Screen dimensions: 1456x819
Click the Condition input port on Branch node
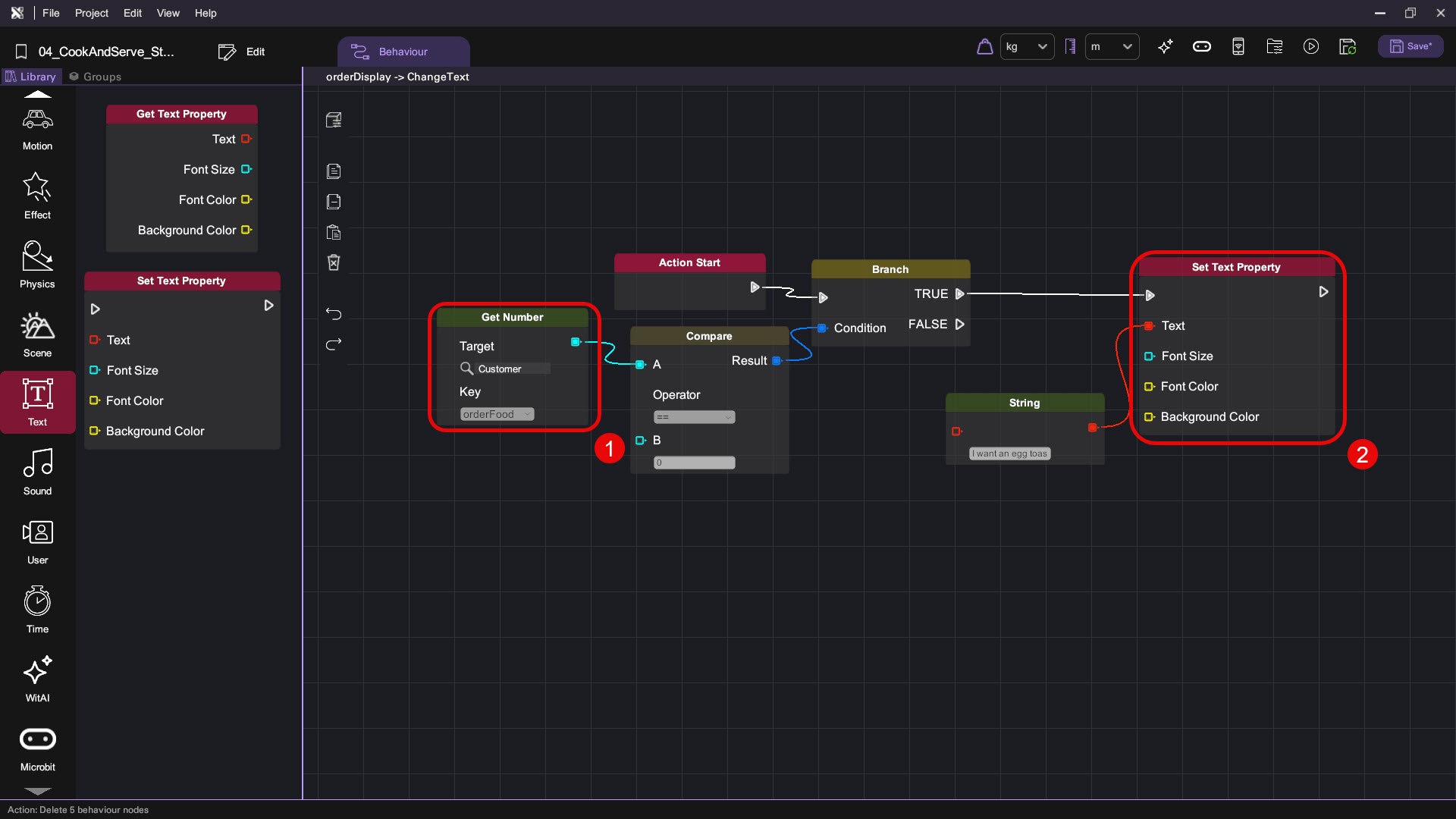point(822,328)
